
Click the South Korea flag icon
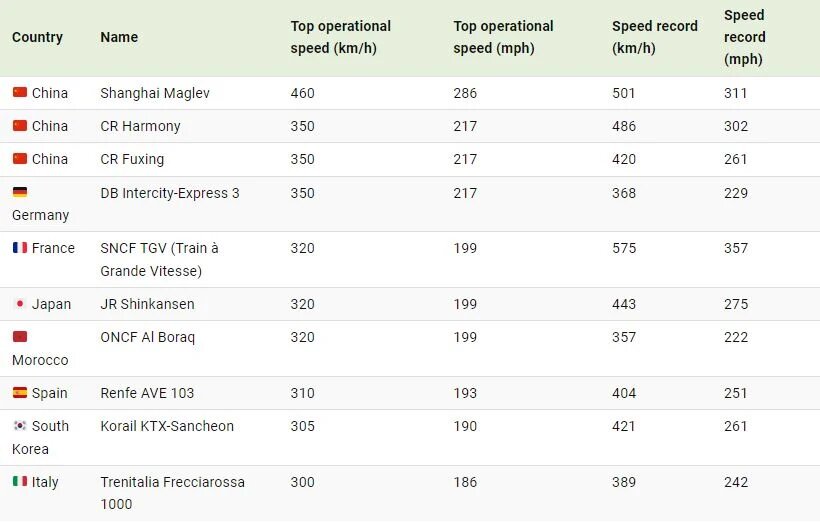(x=20, y=426)
